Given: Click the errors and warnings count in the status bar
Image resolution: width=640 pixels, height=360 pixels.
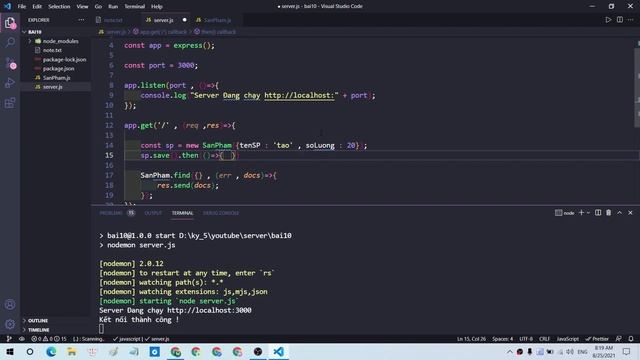Looking at the screenshot, I should pyautogui.click(x=49, y=339).
